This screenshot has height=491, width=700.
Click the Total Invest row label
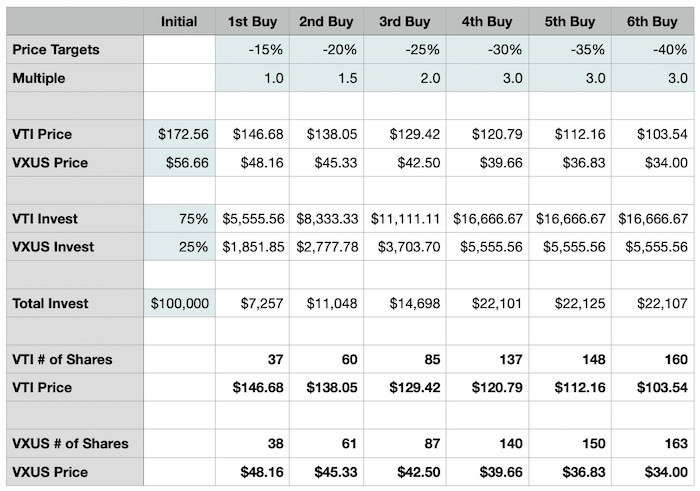click(75, 303)
